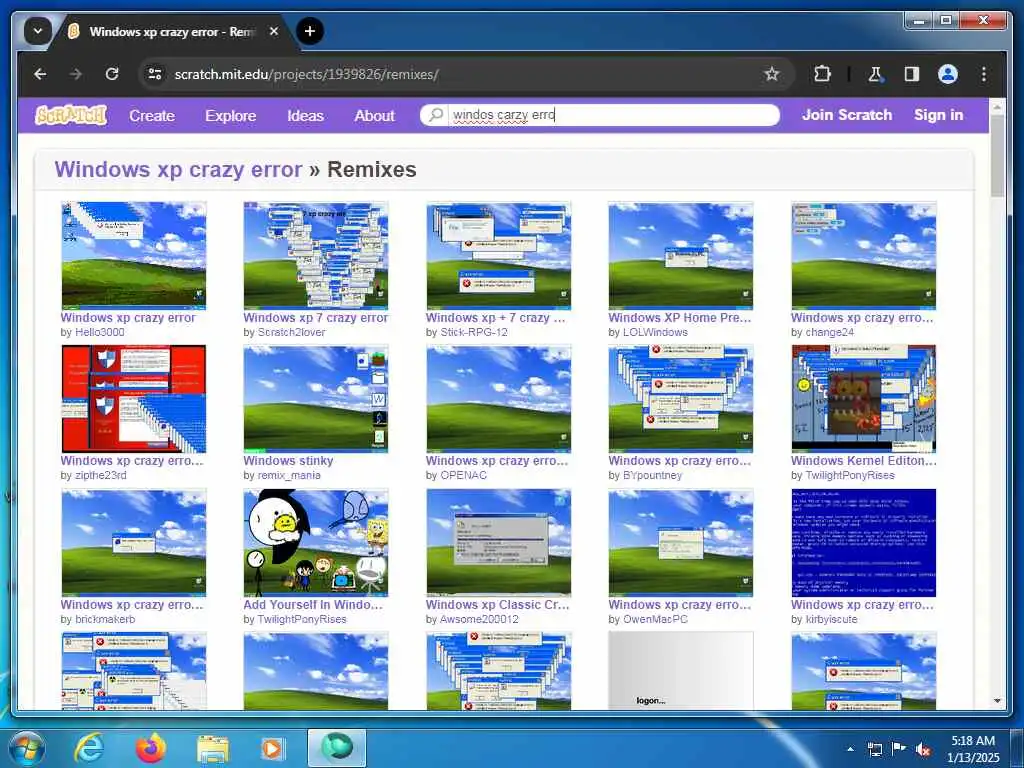Click the Scratch logo

pos(71,115)
